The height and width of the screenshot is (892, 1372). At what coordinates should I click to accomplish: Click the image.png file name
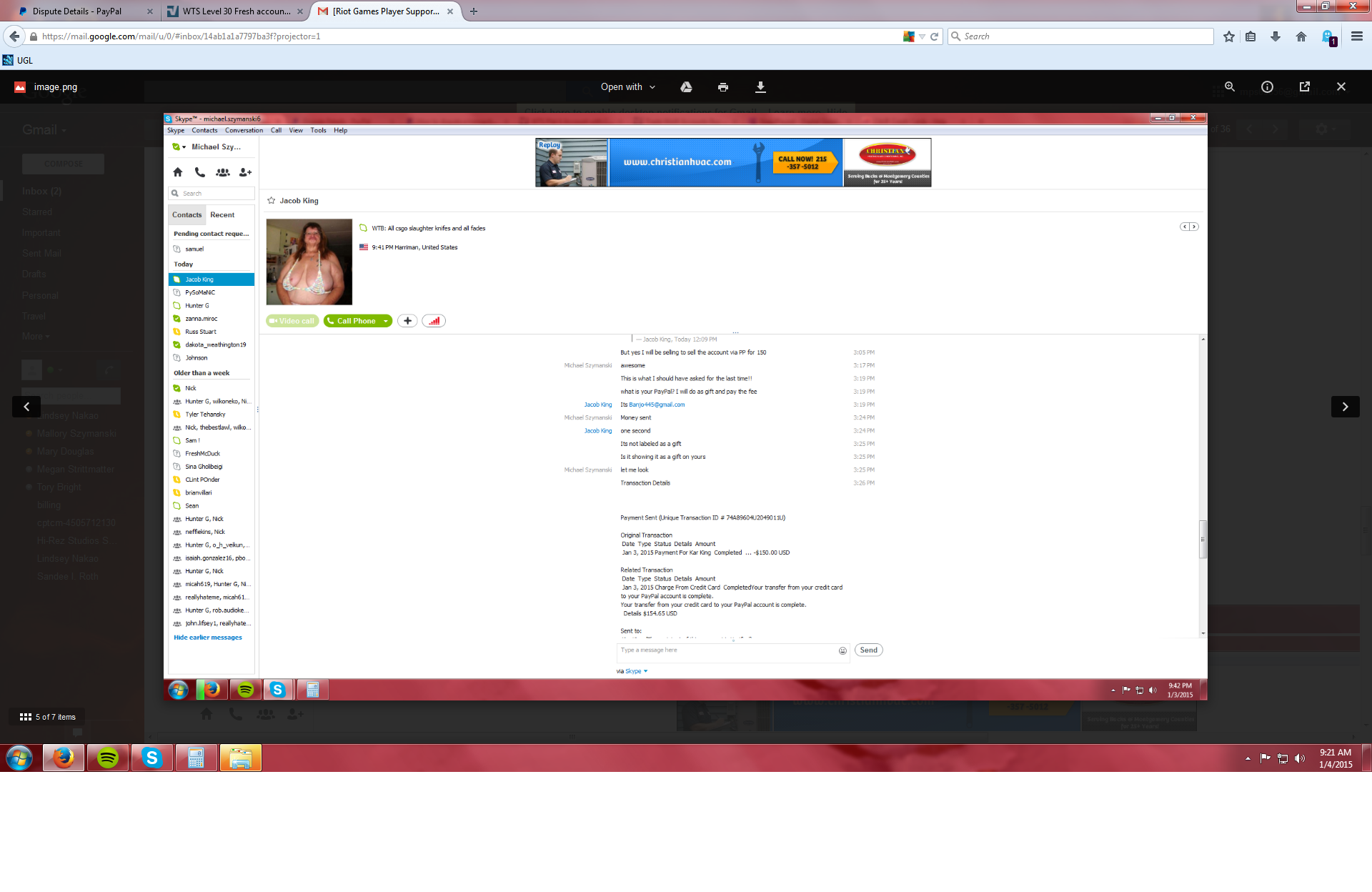click(56, 87)
